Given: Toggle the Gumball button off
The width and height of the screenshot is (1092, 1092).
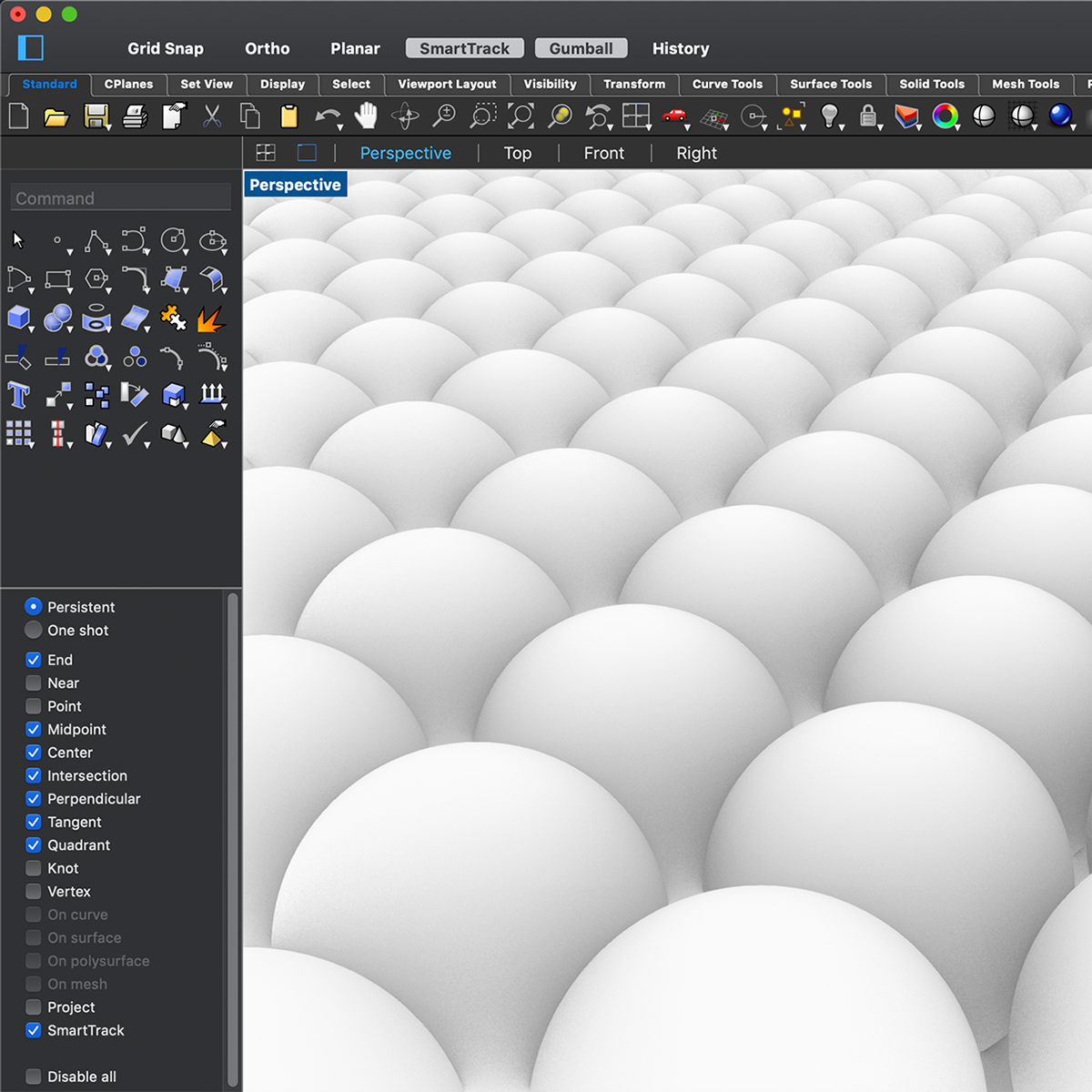Looking at the screenshot, I should tap(581, 48).
